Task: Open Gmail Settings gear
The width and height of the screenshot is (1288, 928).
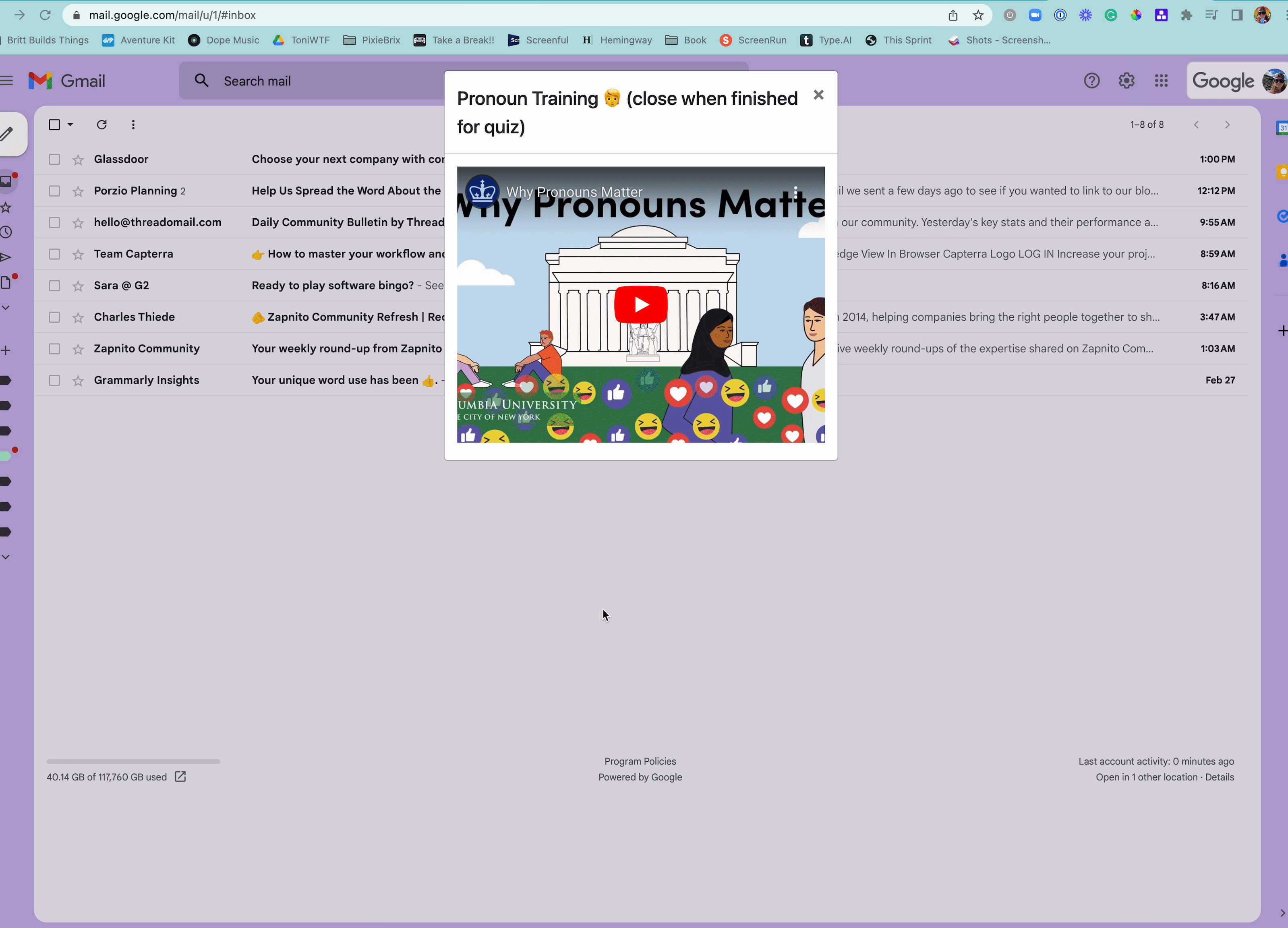Action: click(x=1126, y=81)
